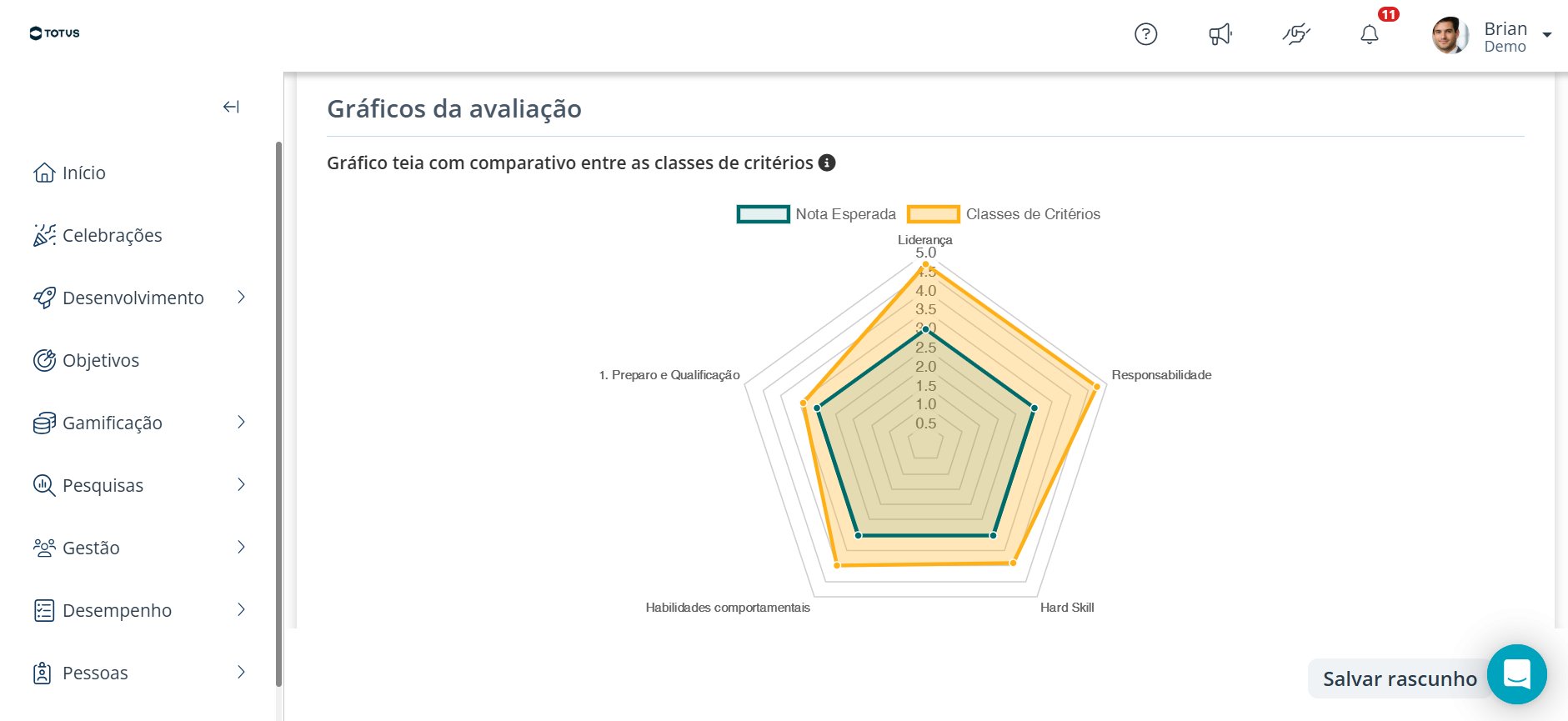The image size is (1568, 721).
Task: Collapse the sidebar with the arrow icon
Action: coord(231,107)
